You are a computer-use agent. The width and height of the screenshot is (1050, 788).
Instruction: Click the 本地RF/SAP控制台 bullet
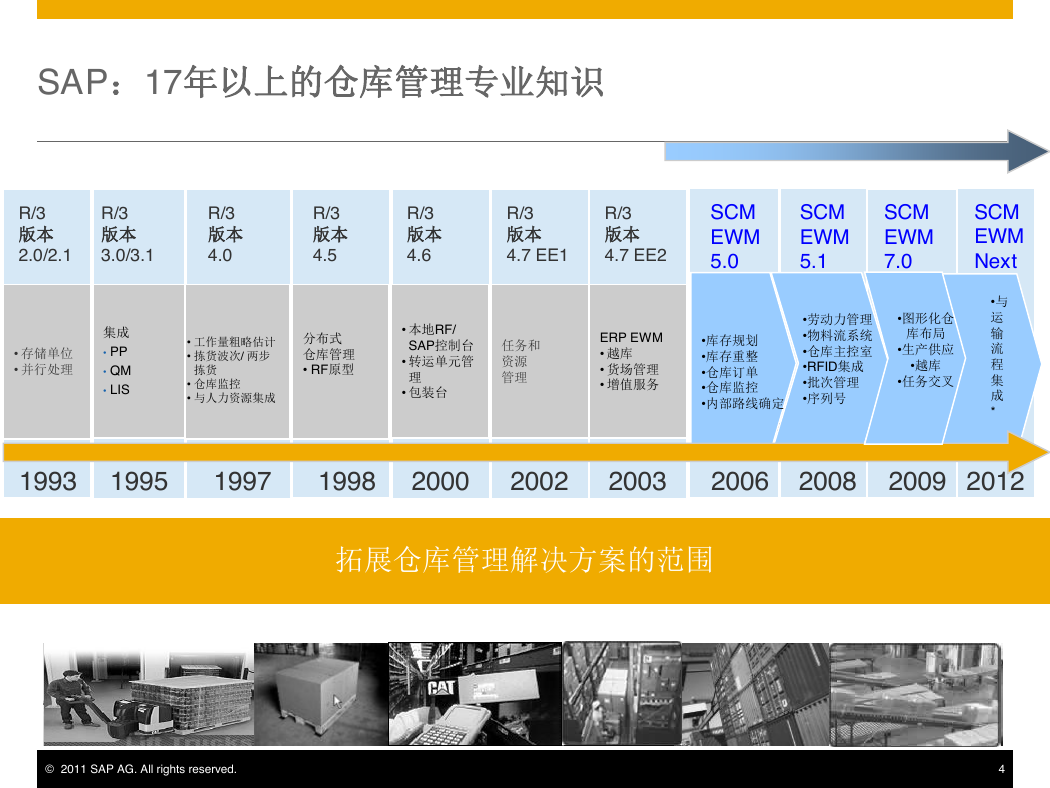tap(437, 337)
